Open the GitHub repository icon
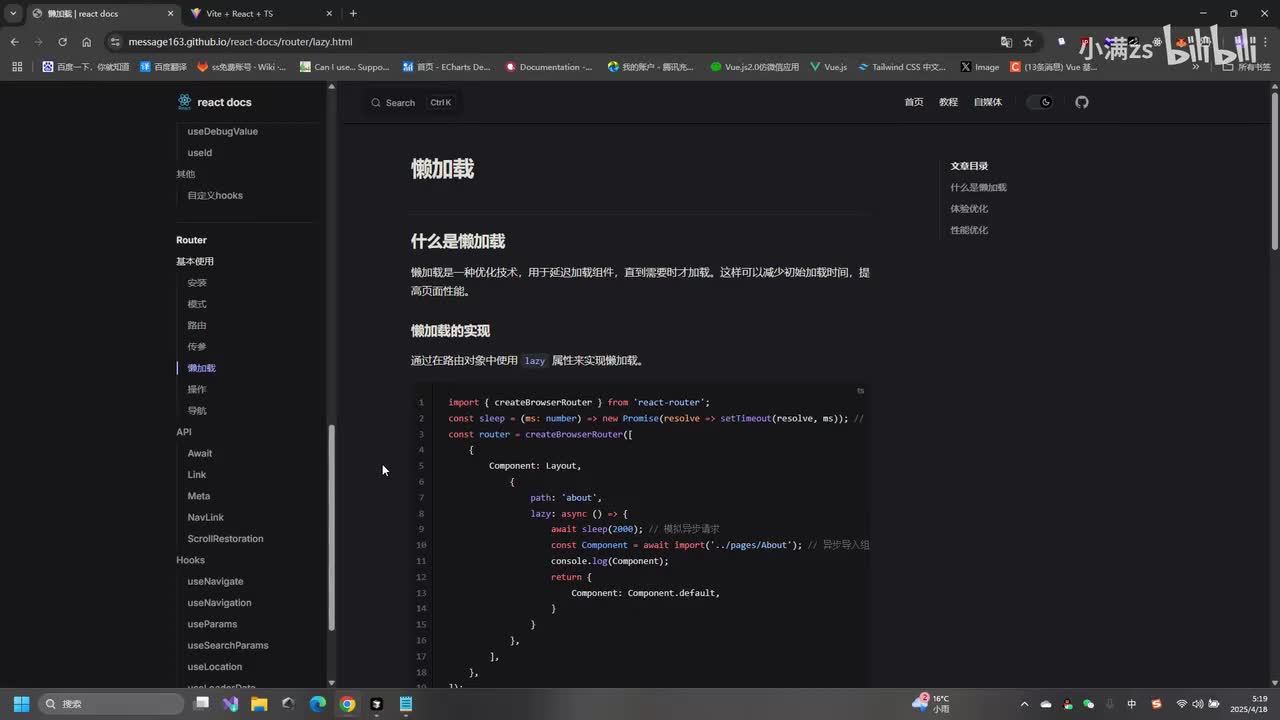 pyautogui.click(x=1081, y=102)
